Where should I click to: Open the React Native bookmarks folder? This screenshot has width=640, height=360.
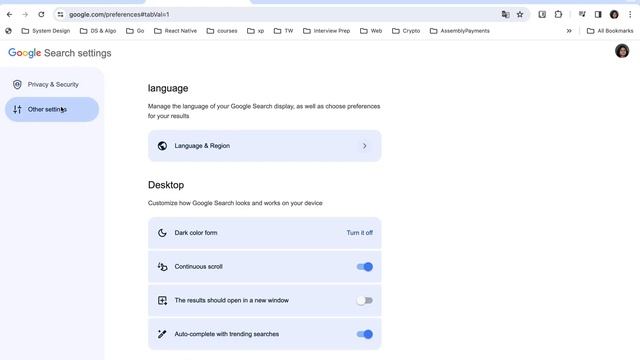coord(176,31)
